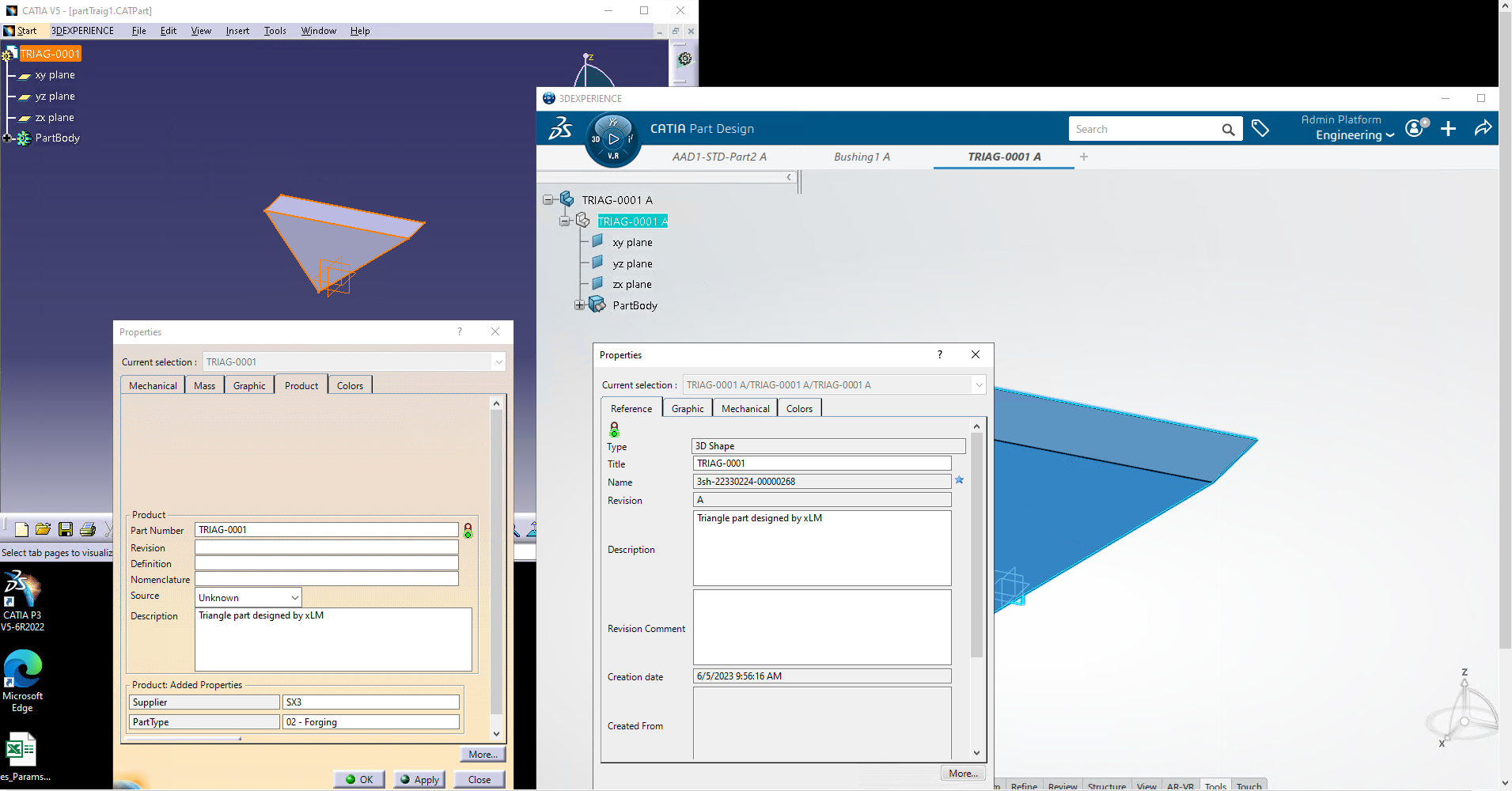Screen dimensions: 1512x791
Task: Click the New document icon in CATIA V5 toolbar
Action: tap(21, 529)
